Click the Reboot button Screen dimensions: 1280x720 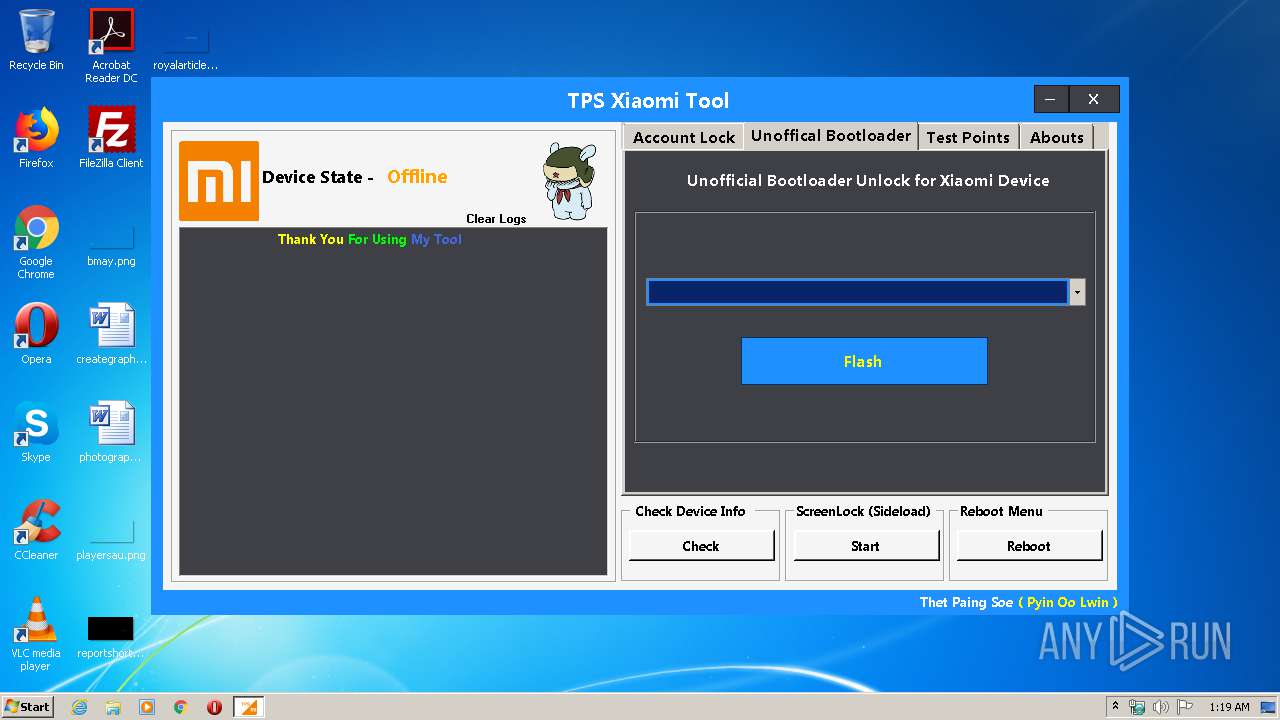1029,546
